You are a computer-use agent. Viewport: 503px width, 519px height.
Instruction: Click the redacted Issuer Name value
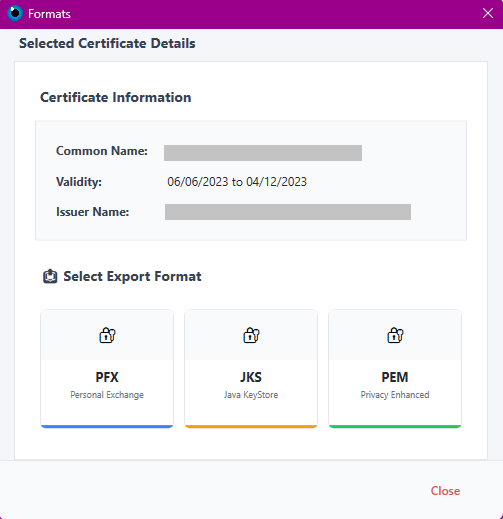click(x=288, y=212)
